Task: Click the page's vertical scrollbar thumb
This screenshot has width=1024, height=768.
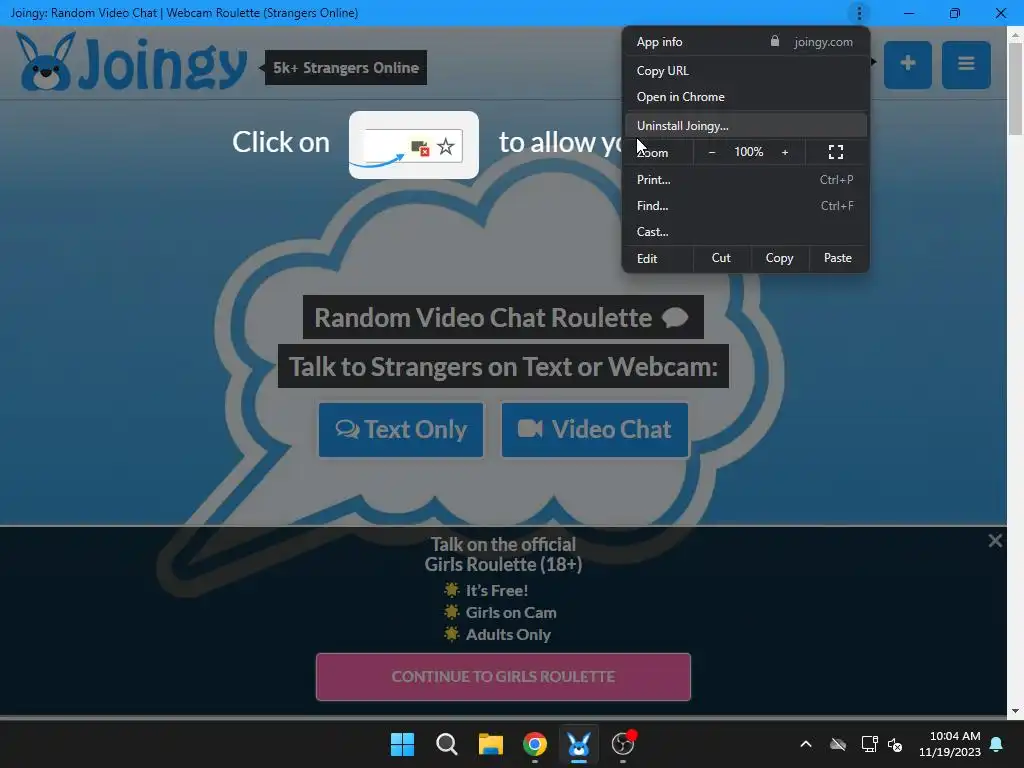Action: [1015, 88]
